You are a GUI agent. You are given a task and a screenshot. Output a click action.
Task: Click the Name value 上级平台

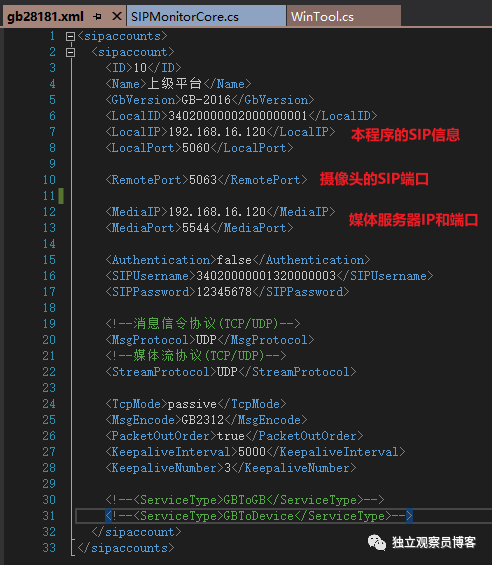coord(174,84)
